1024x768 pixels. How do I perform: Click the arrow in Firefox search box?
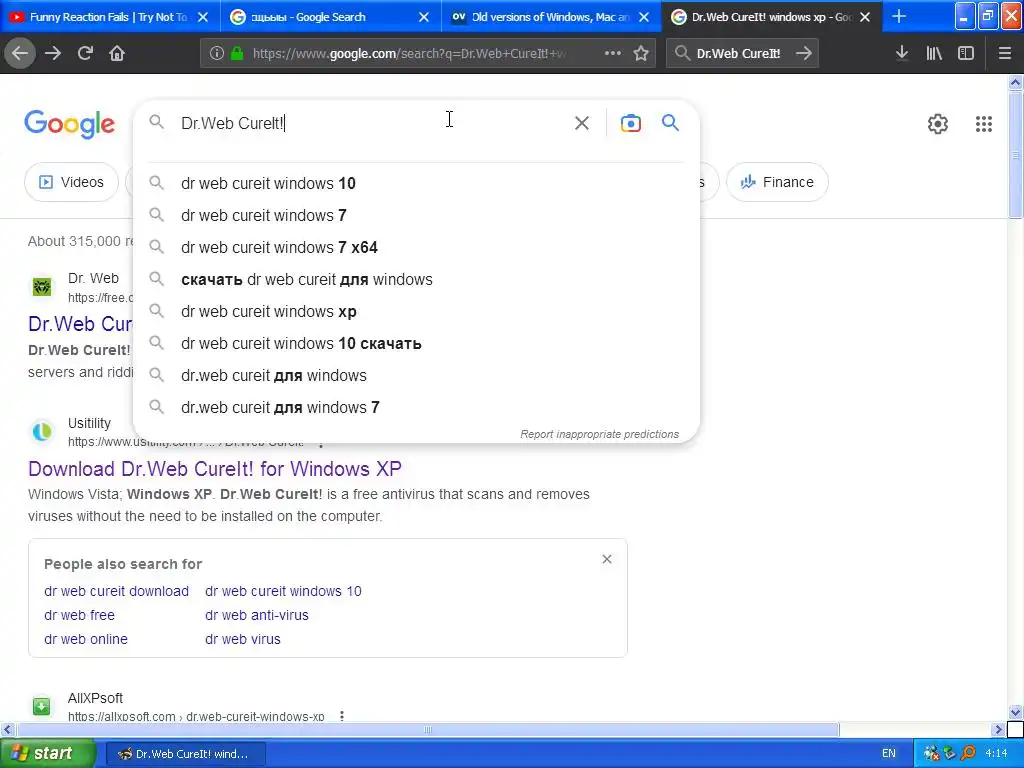[x=804, y=54]
